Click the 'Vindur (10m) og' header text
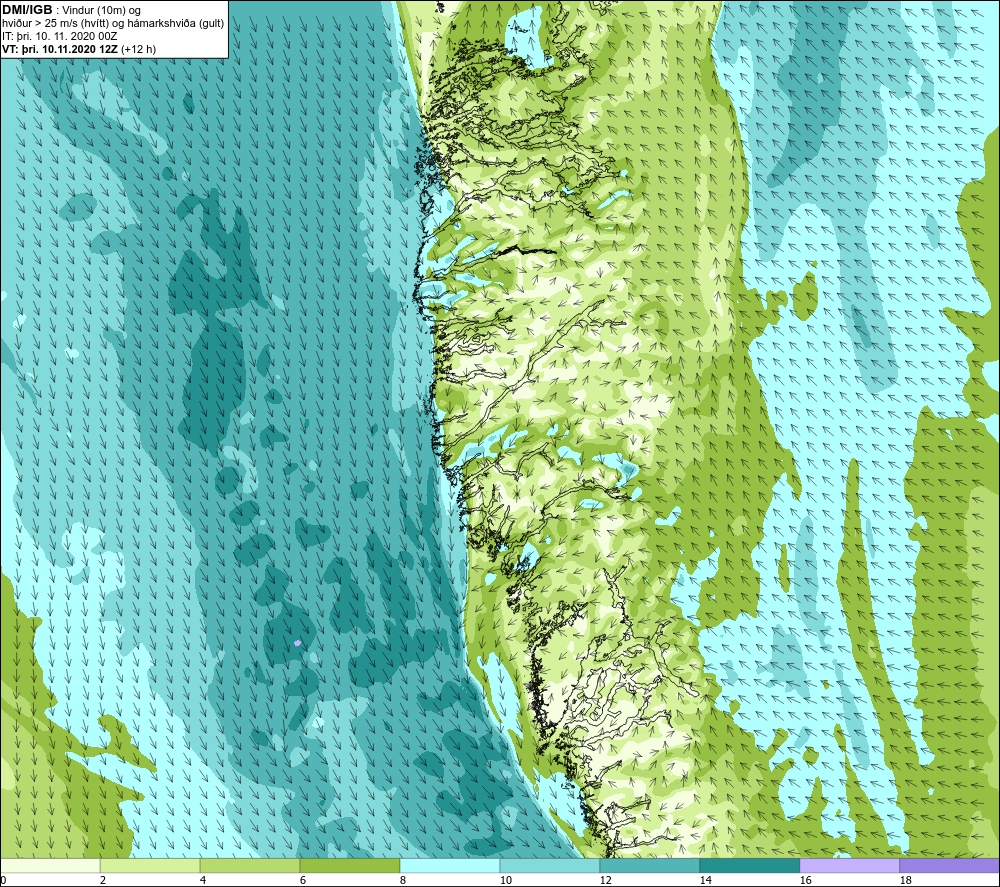 101,11
